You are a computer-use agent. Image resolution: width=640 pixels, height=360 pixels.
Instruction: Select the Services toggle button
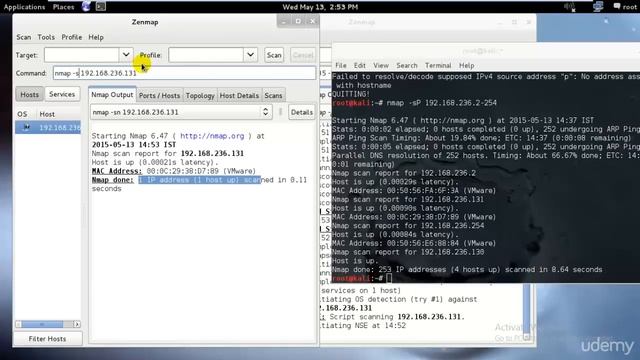point(62,94)
